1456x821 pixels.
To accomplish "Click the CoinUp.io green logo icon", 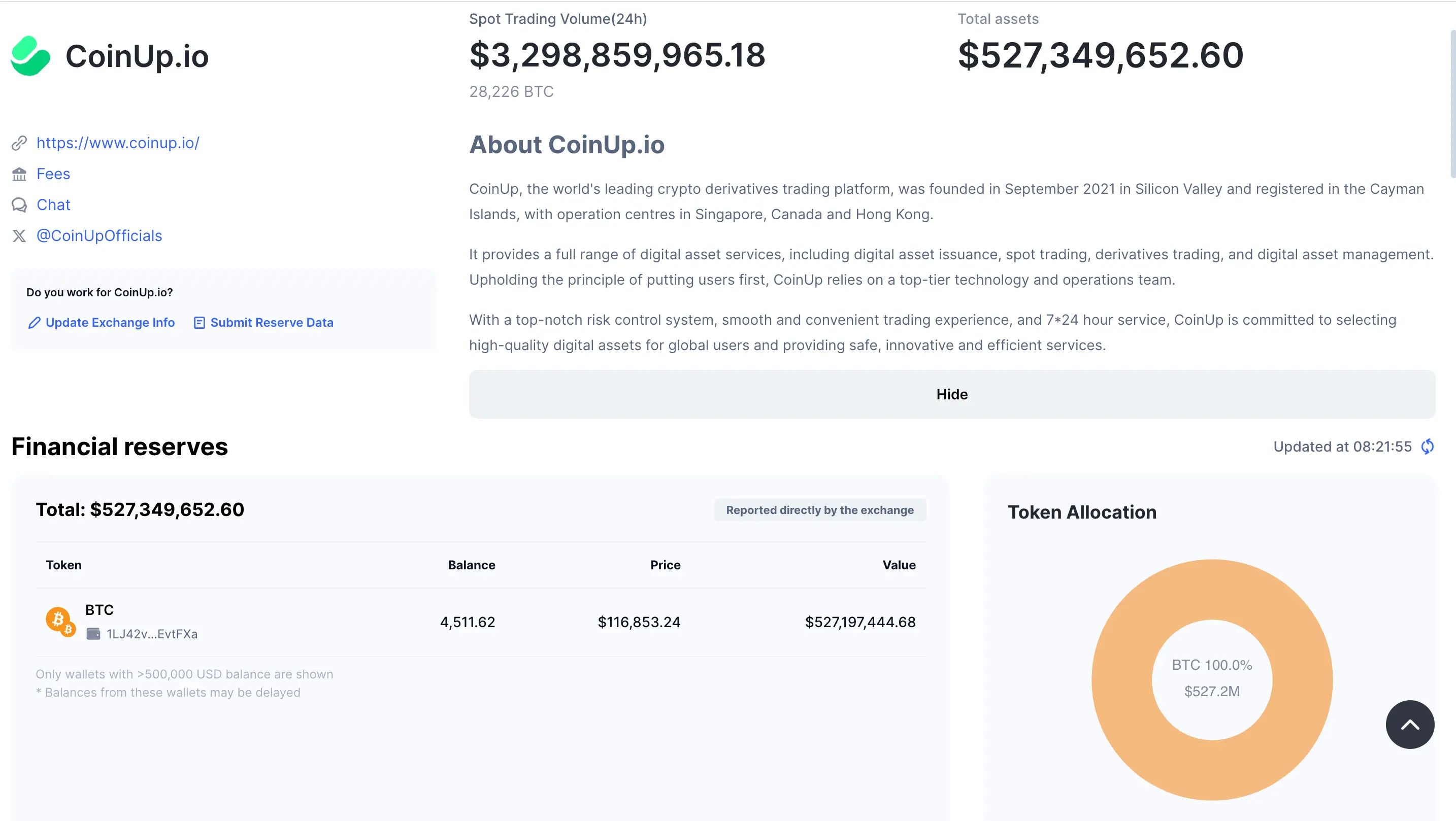I will [30, 56].
